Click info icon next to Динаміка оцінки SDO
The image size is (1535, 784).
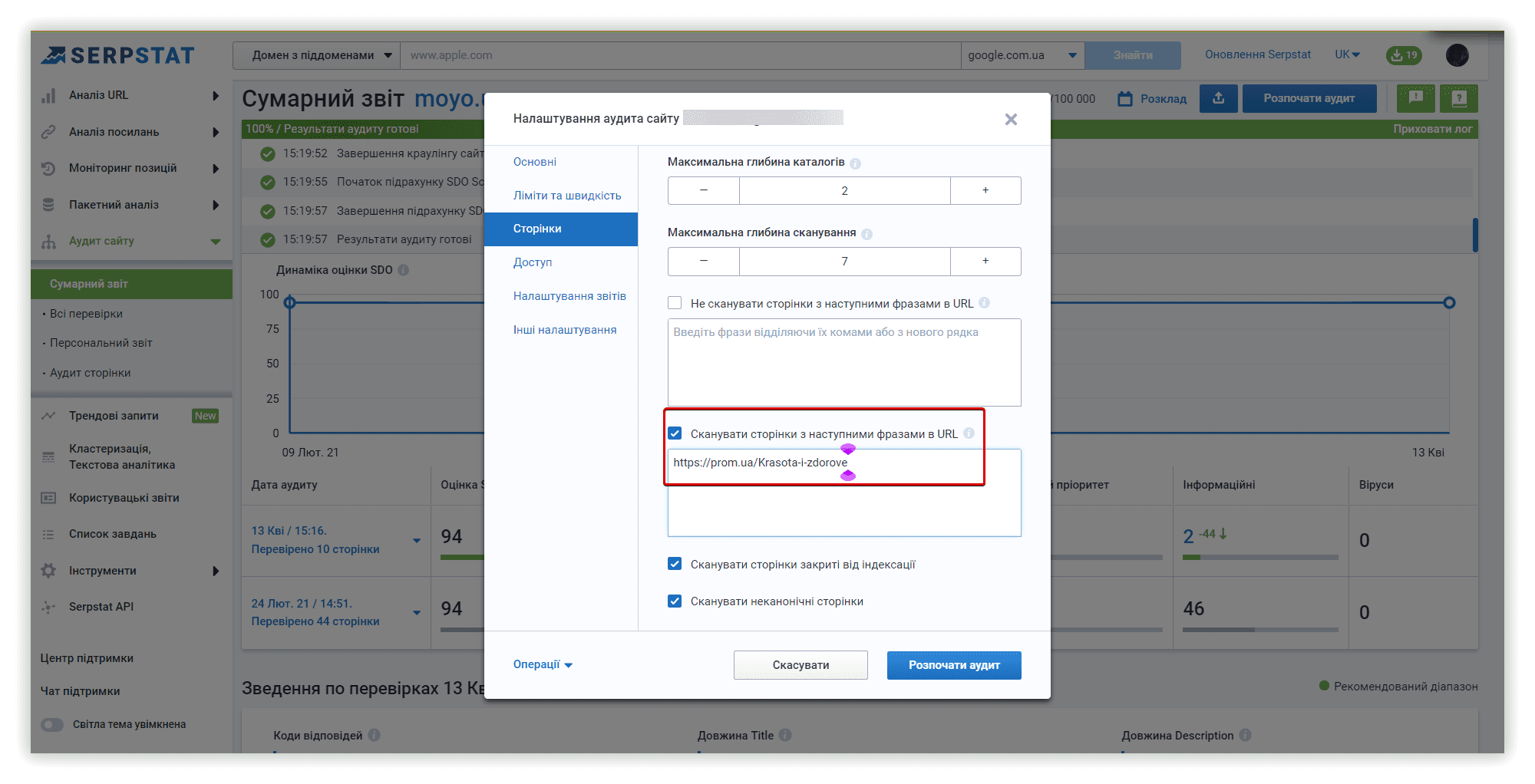(x=404, y=270)
